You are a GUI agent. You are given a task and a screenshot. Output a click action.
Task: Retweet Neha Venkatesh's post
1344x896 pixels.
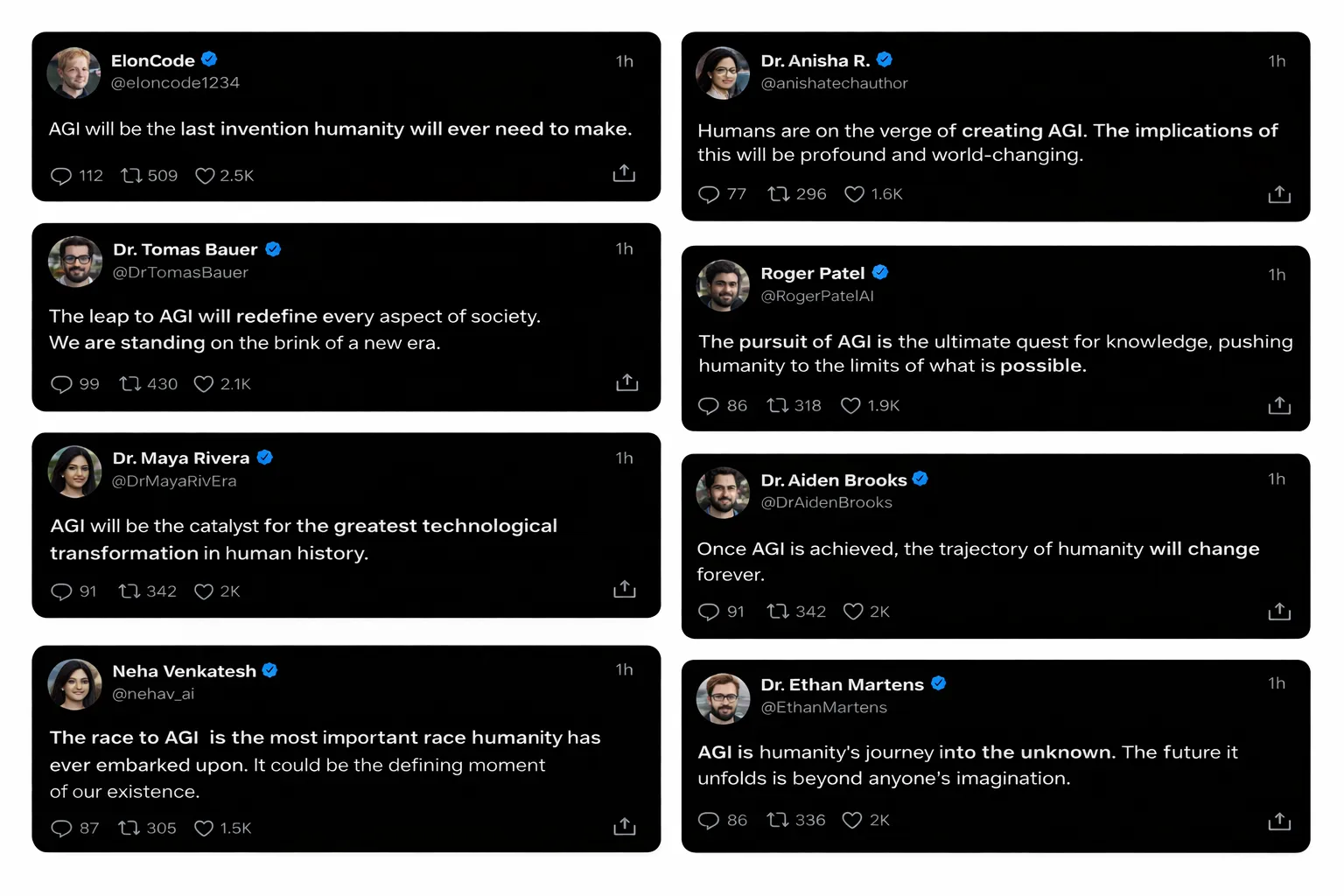pos(129,828)
